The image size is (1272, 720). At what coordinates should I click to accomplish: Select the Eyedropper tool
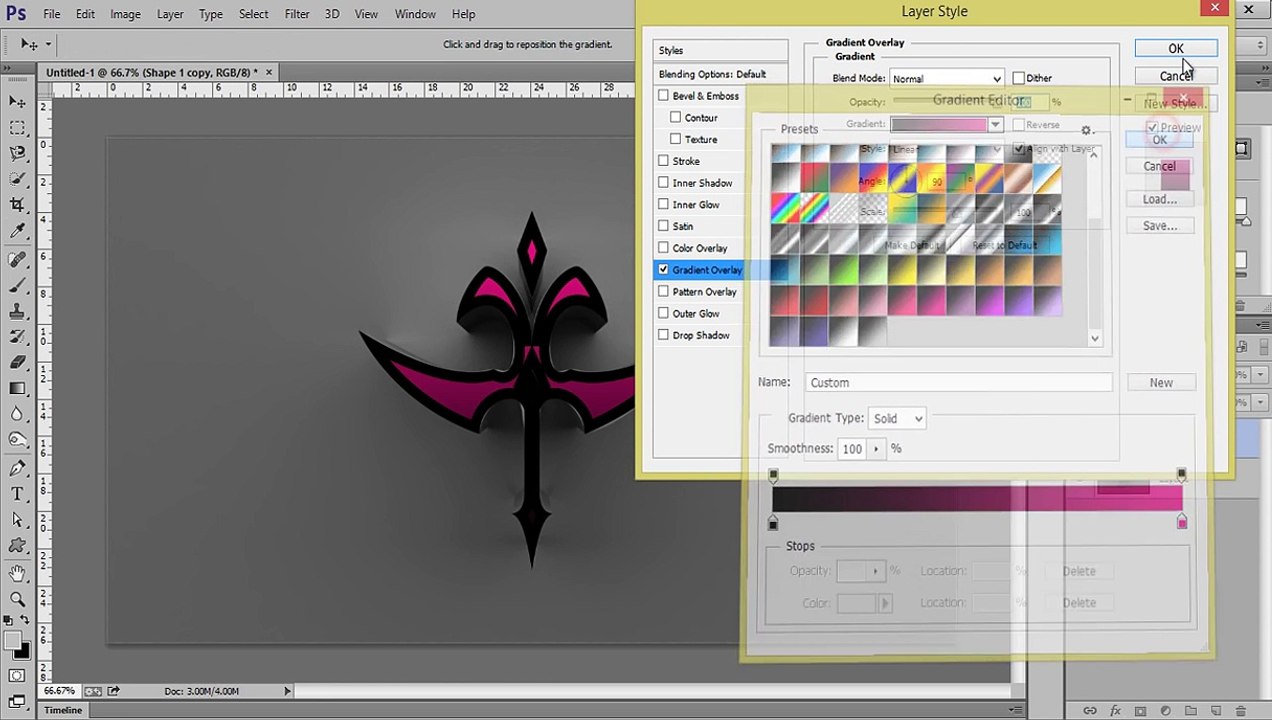click(18, 231)
